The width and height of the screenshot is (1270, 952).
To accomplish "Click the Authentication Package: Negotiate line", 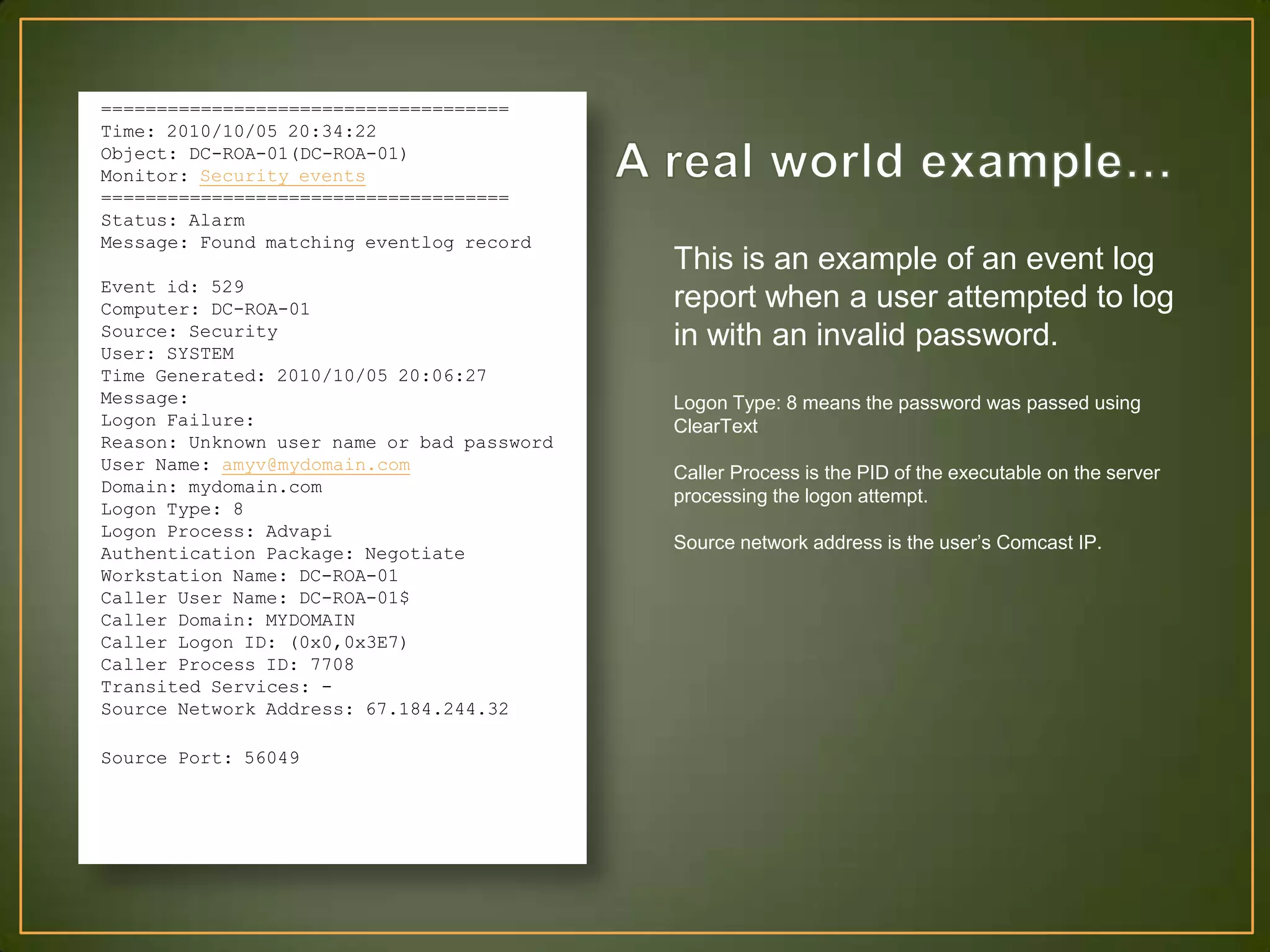I will 283,553.
